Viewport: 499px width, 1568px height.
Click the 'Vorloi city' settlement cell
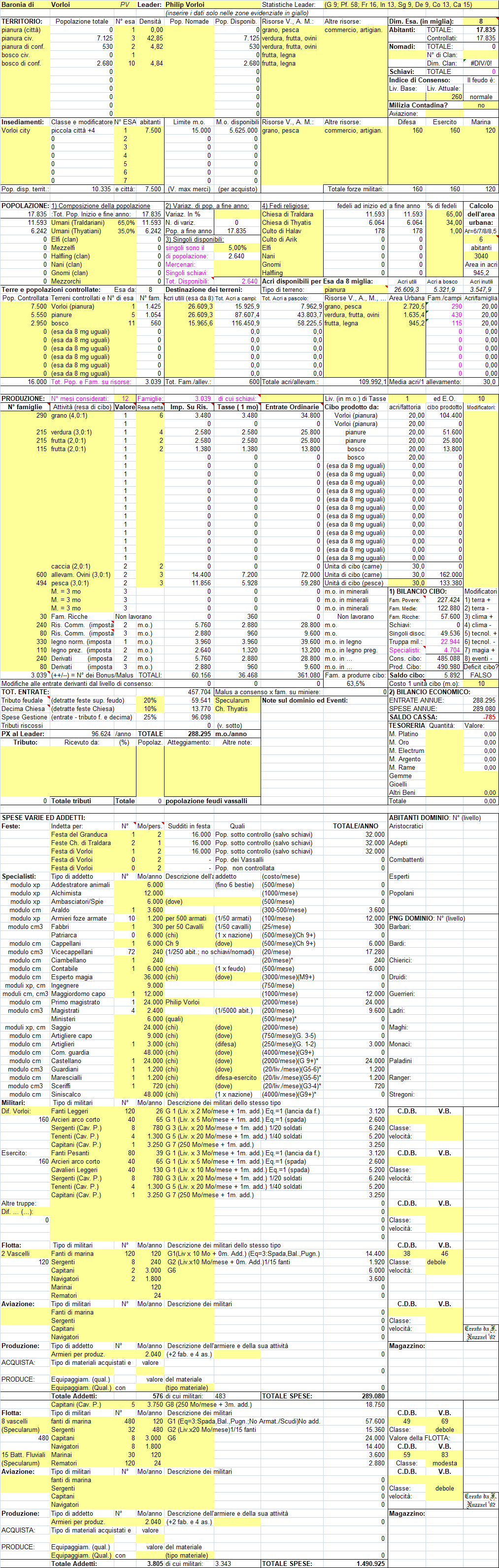coord(16,130)
